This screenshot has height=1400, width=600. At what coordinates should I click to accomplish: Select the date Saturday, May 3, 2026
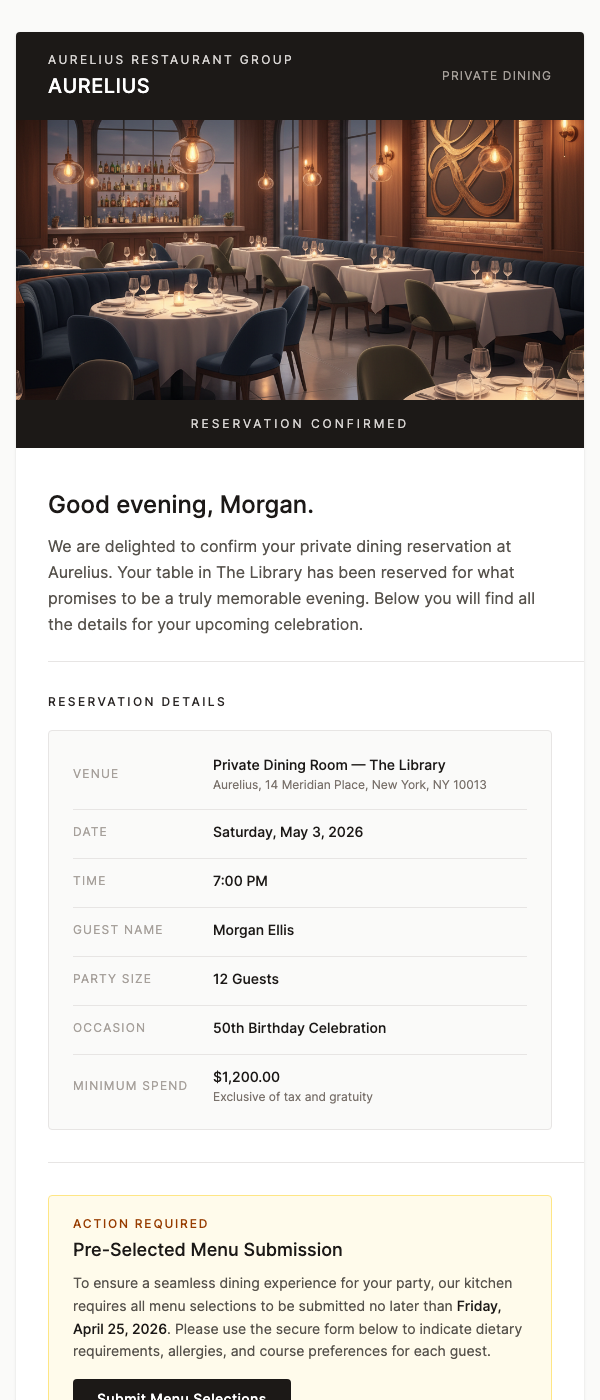[288, 832]
